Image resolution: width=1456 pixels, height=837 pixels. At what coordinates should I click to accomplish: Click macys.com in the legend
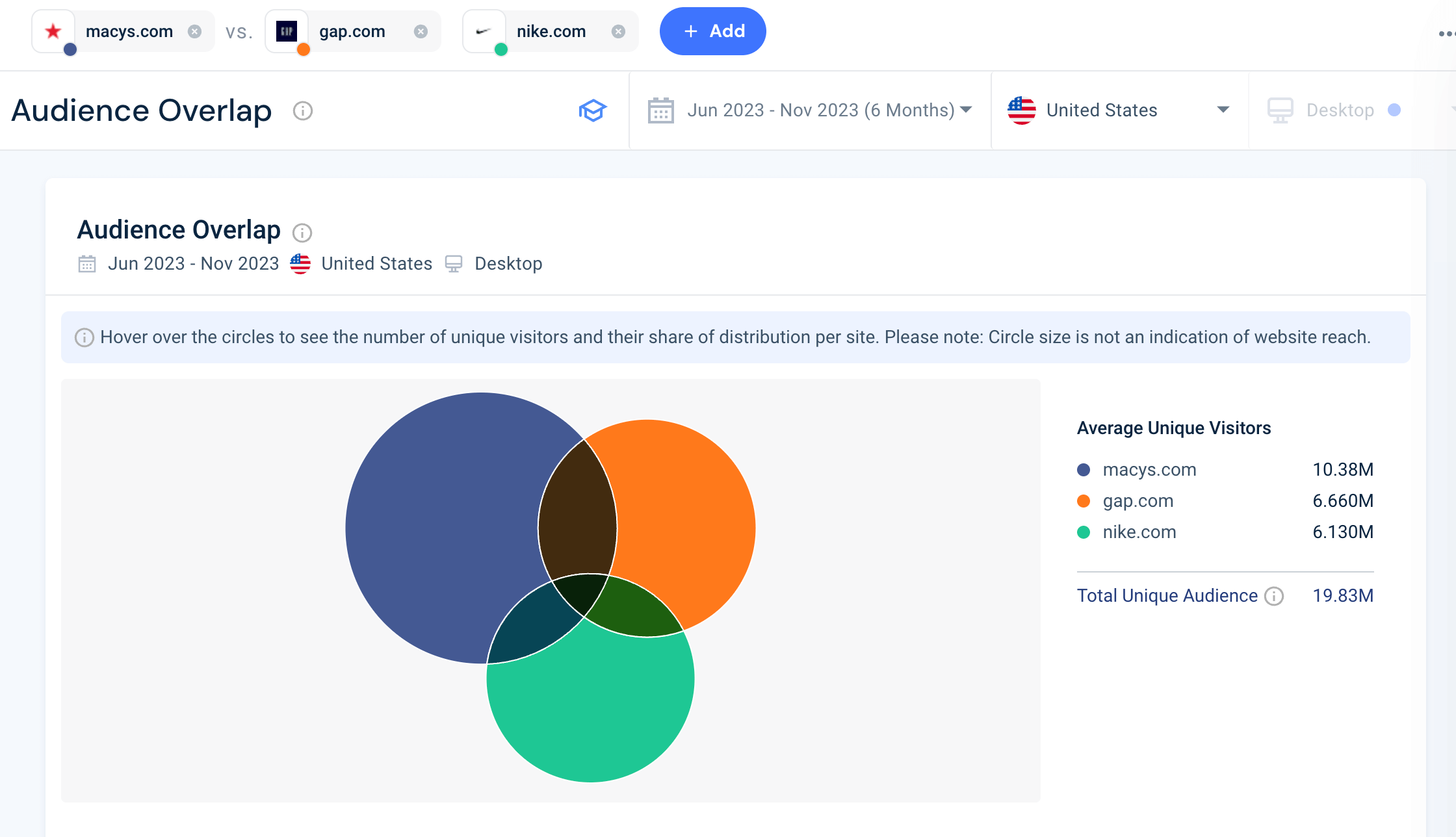(x=1149, y=470)
